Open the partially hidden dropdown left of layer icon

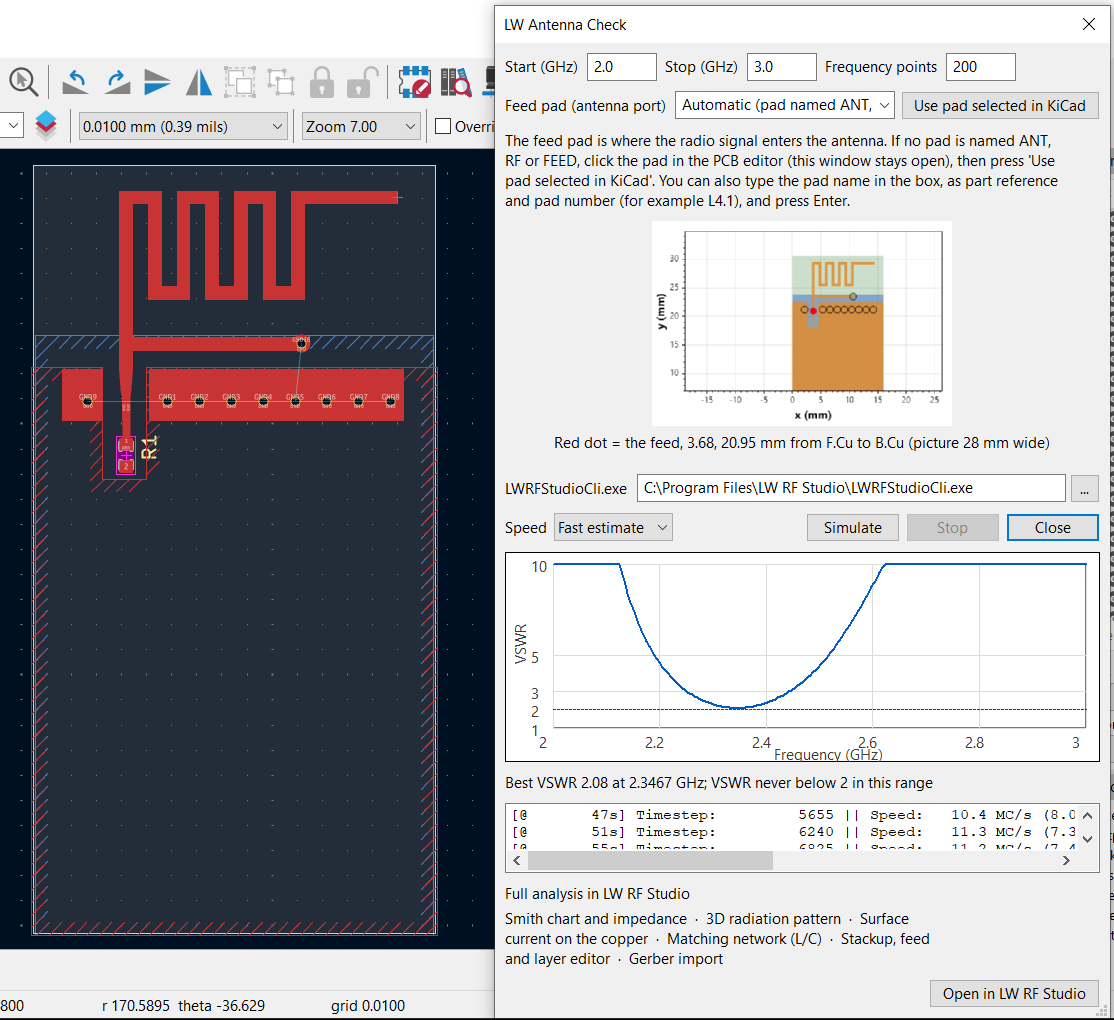click(11, 126)
